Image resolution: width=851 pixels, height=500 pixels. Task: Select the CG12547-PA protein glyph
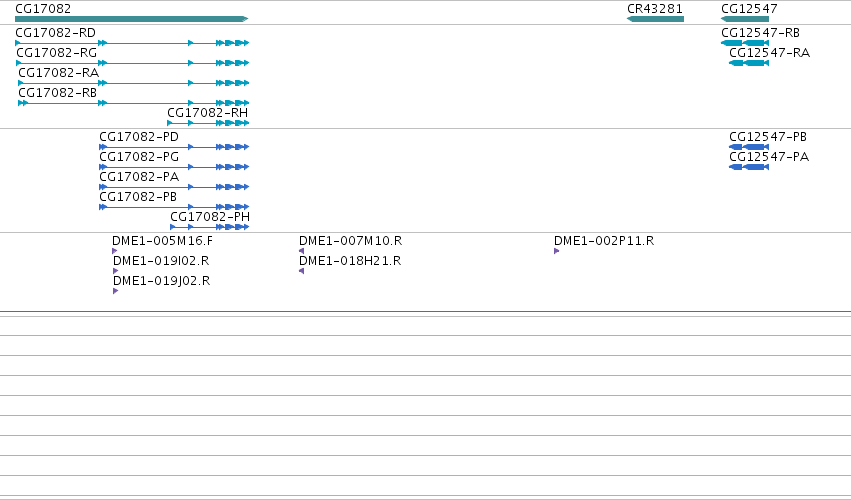[x=749, y=167]
